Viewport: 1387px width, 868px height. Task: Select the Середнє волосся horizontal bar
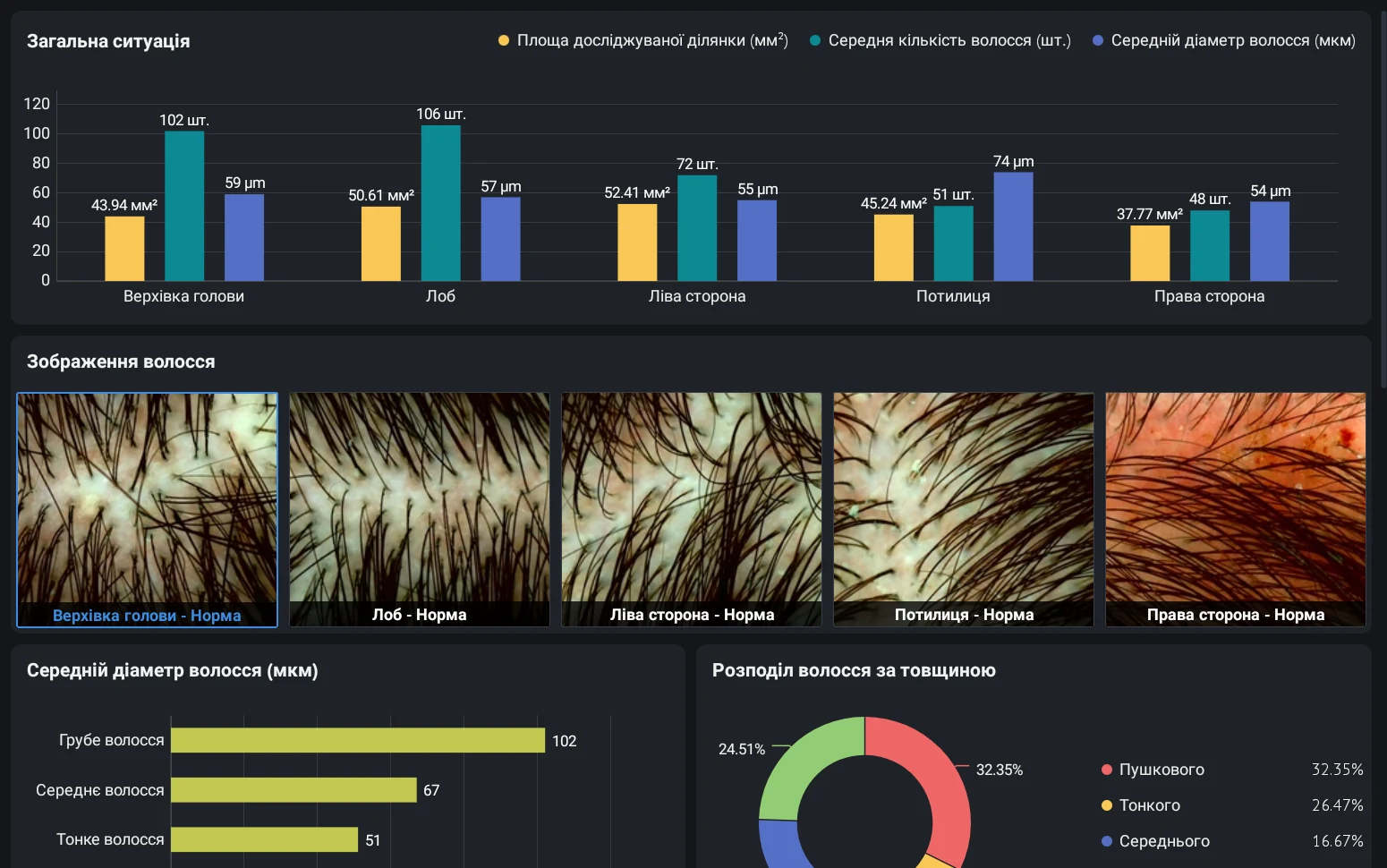(294, 790)
